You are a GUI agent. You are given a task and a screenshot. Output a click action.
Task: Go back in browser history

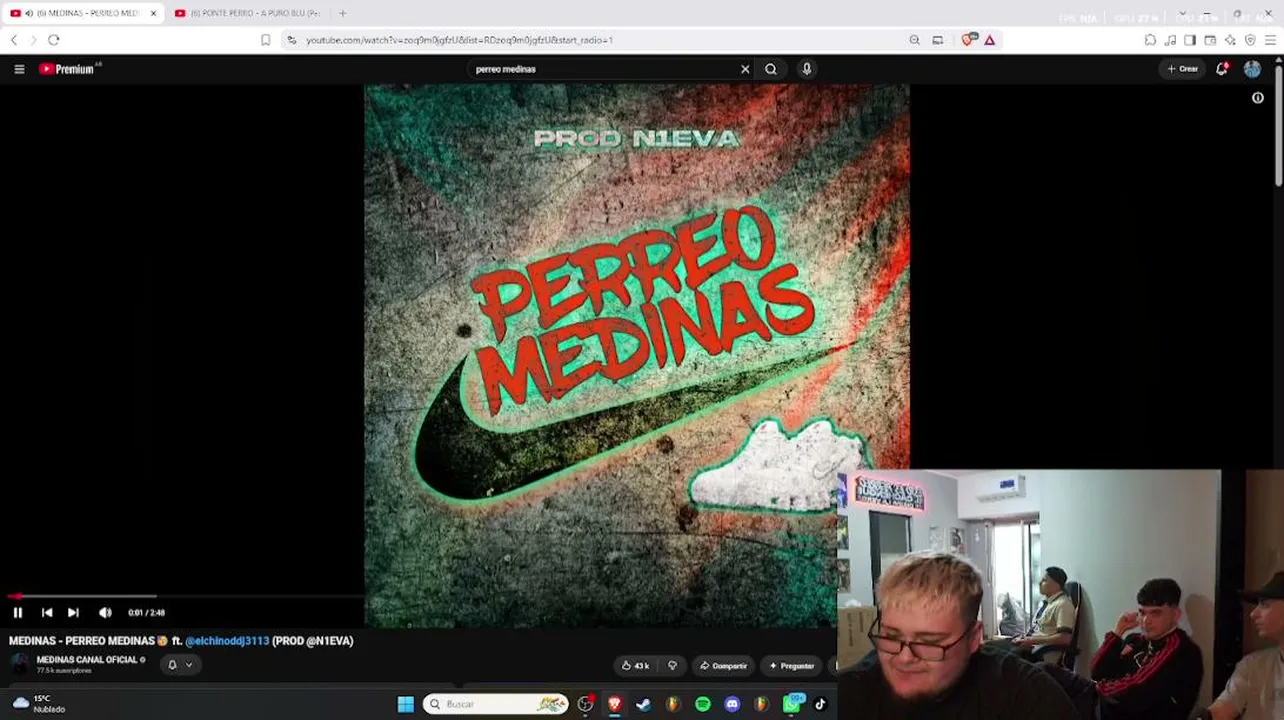point(14,40)
